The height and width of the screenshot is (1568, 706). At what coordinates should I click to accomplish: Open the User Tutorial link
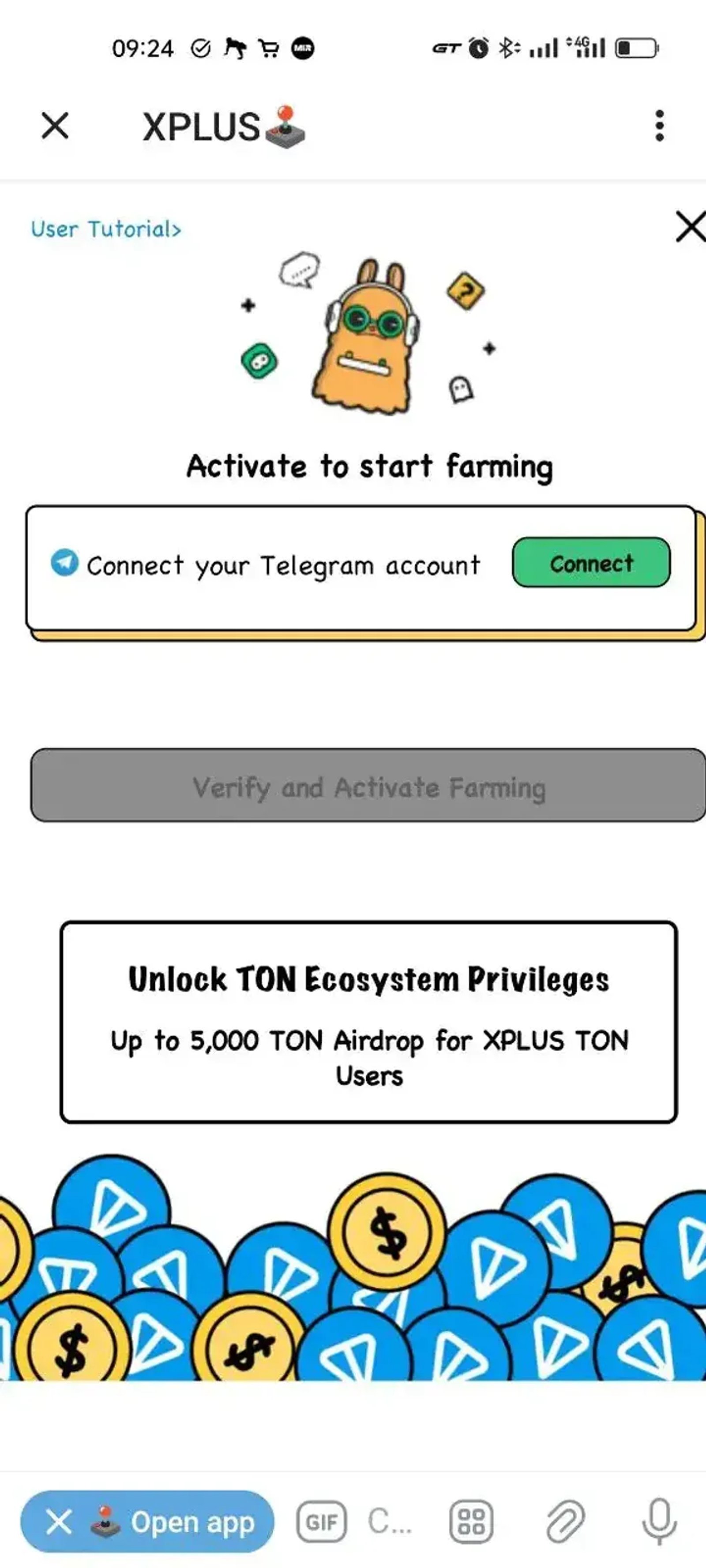pos(106,229)
